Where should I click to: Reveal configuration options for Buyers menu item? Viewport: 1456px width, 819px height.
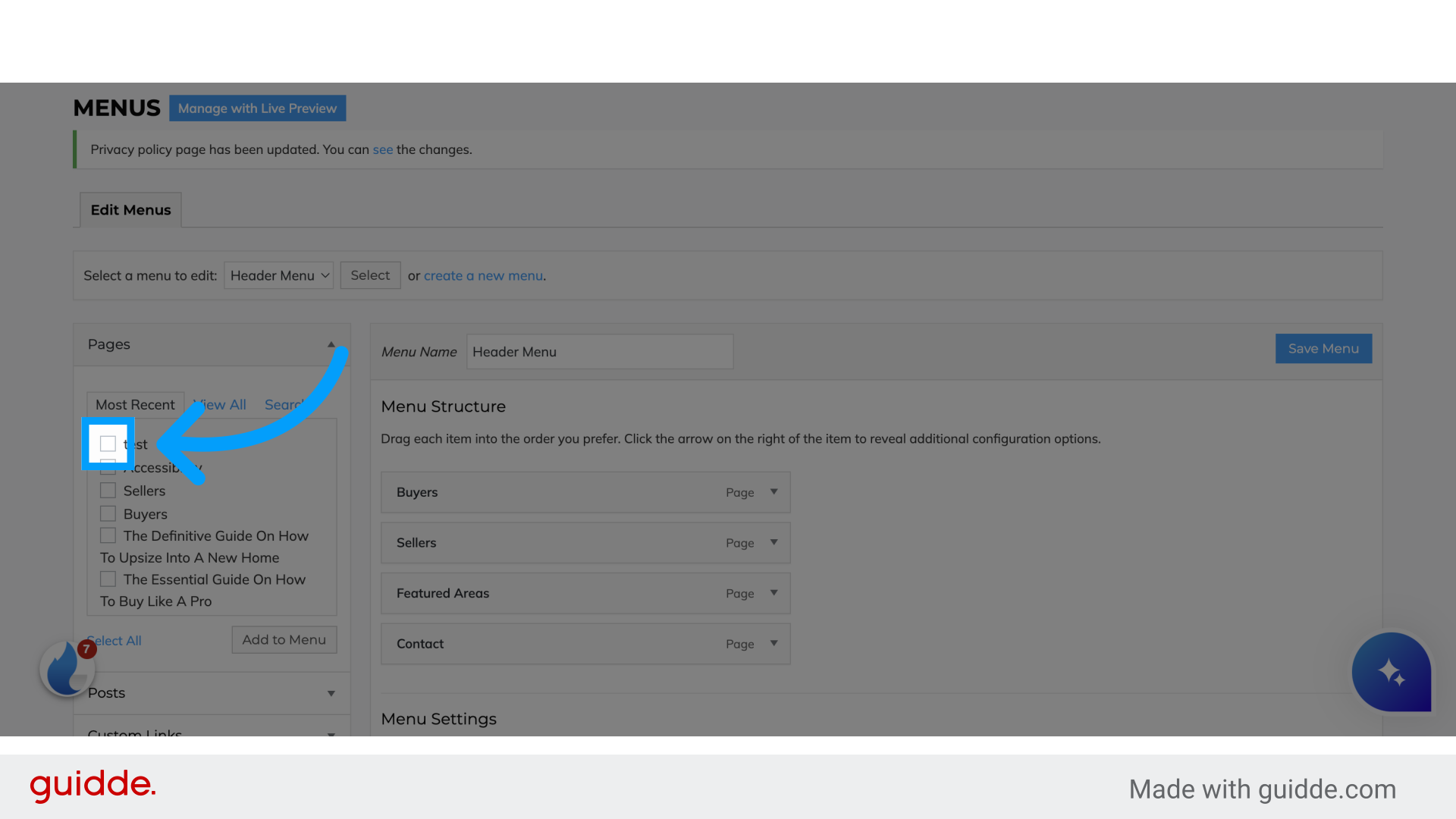(773, 491)
